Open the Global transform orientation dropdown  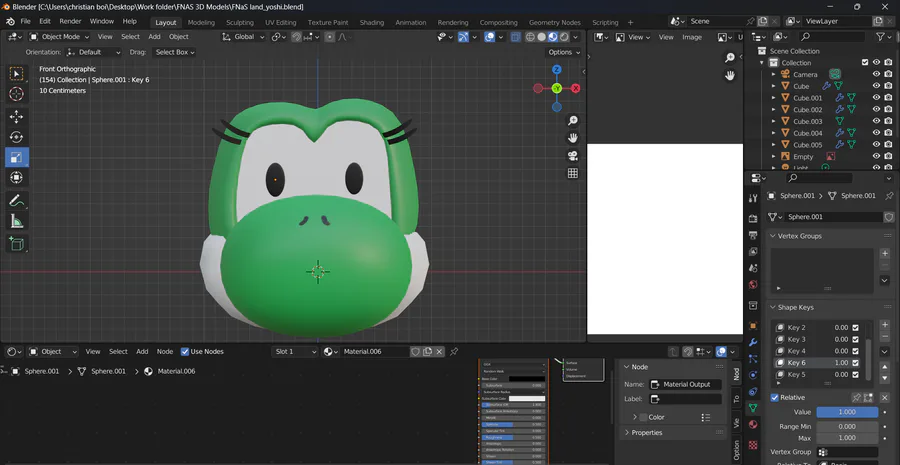pos(244,37)
